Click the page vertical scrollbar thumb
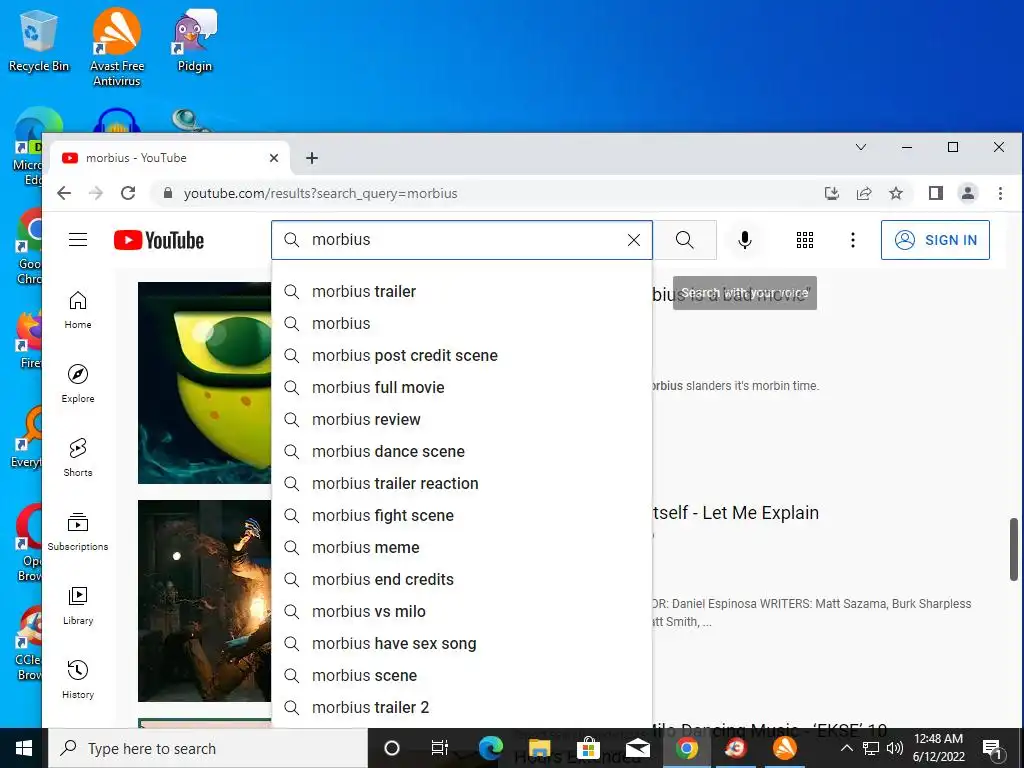The width and height of the screenshot is (1024, 768). tap(1014, 549)
